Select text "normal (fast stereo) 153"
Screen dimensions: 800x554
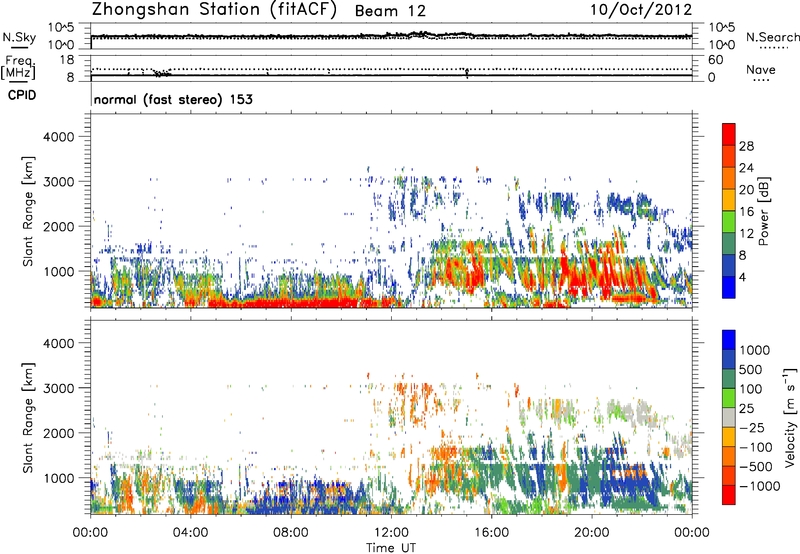point(173,99)
